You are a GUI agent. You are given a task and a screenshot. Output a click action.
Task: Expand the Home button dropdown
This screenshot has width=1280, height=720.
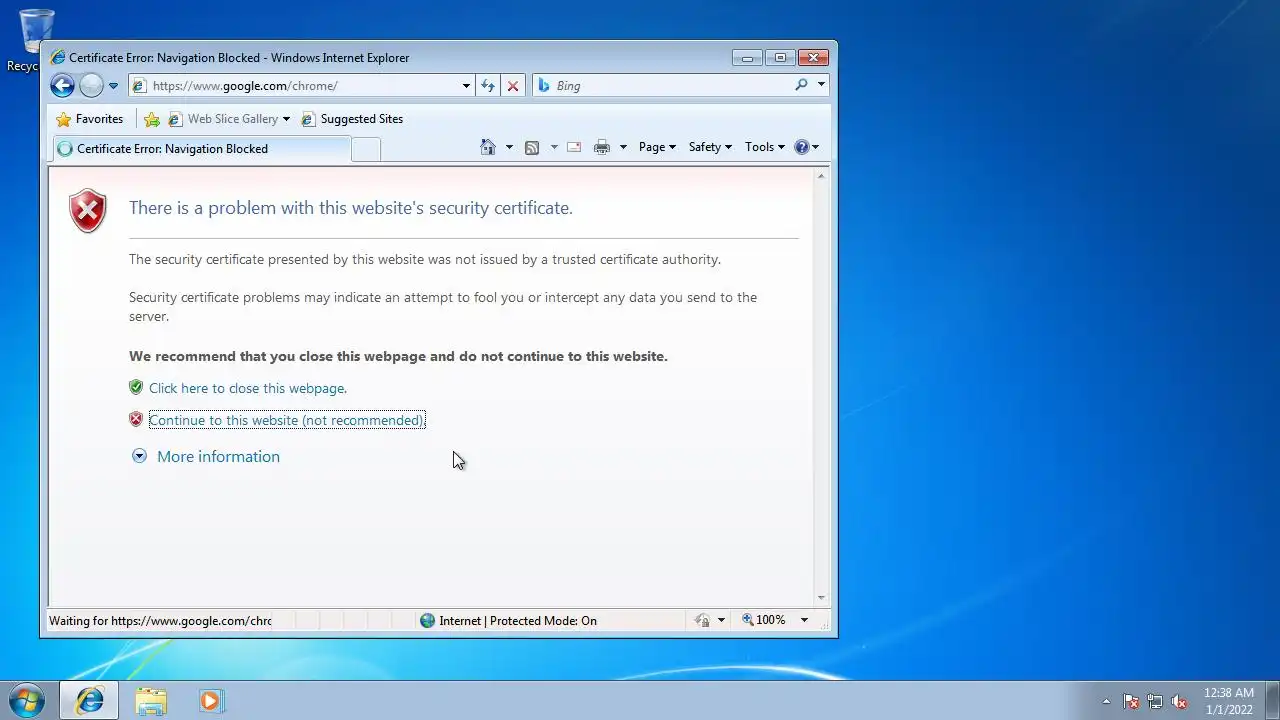(x=509, y=147)
